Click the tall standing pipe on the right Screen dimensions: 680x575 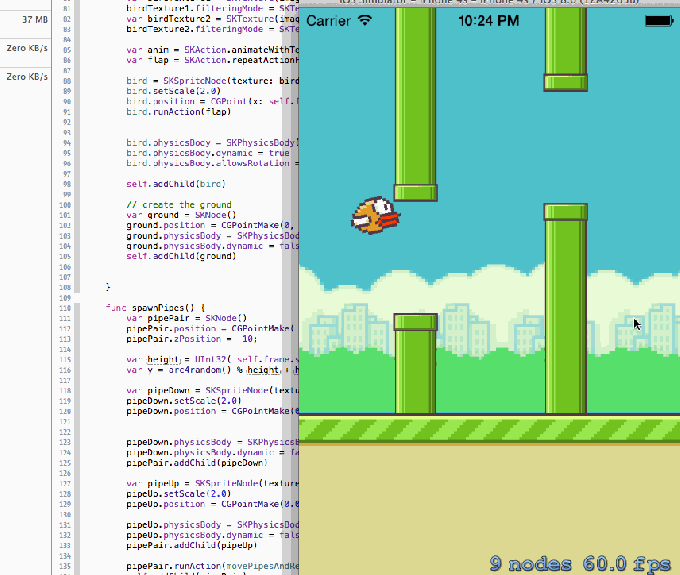click(566, 310)
